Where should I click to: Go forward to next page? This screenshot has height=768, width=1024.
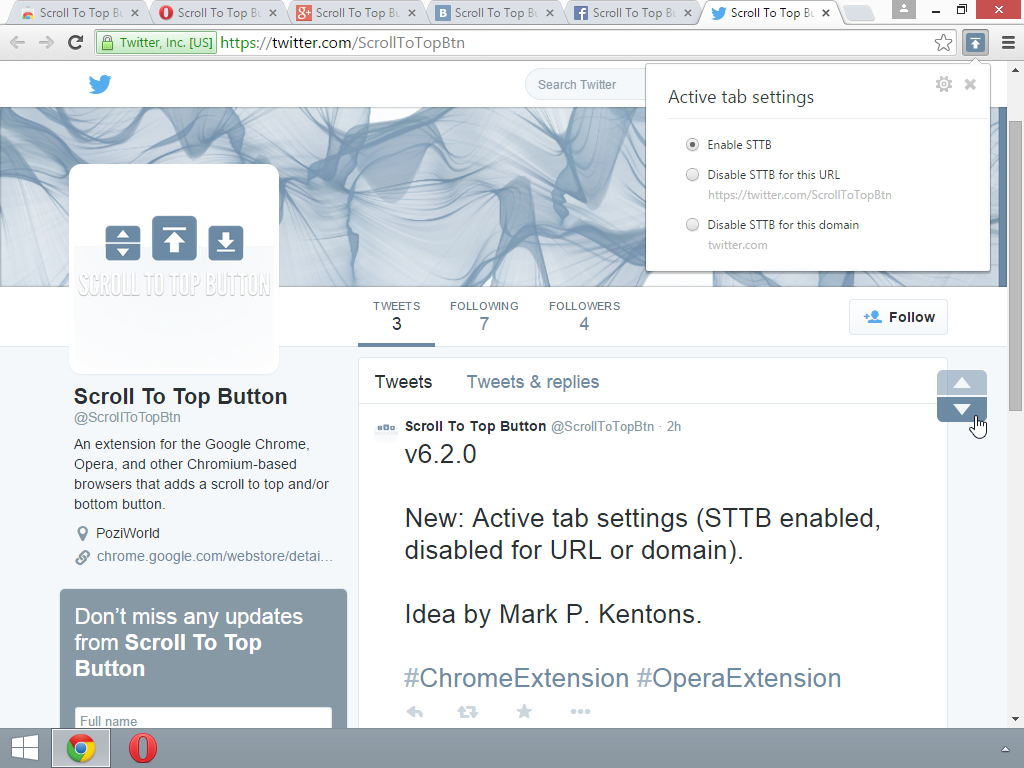point(46,43)
